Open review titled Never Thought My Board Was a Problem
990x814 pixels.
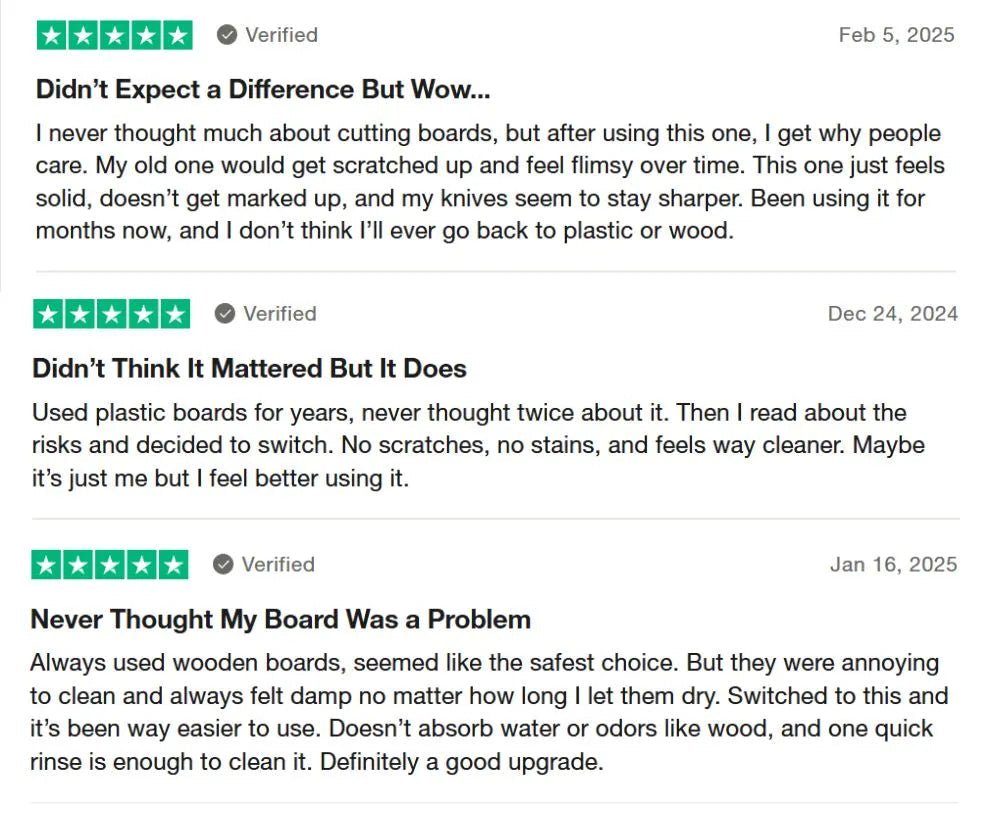point(280,619)
